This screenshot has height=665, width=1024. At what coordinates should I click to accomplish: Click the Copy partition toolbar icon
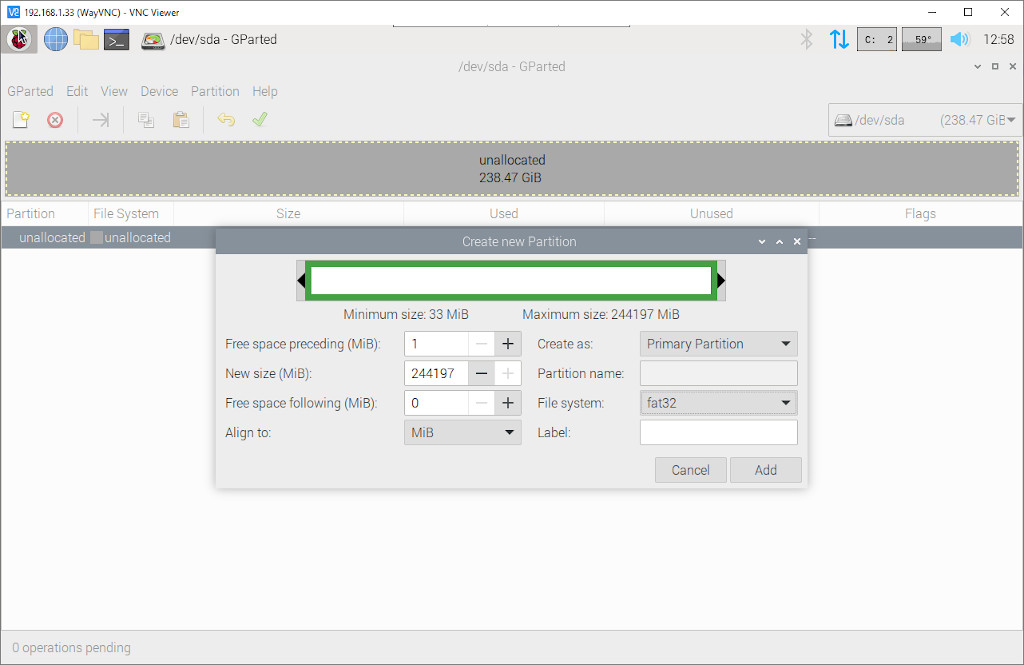point(146,120)
